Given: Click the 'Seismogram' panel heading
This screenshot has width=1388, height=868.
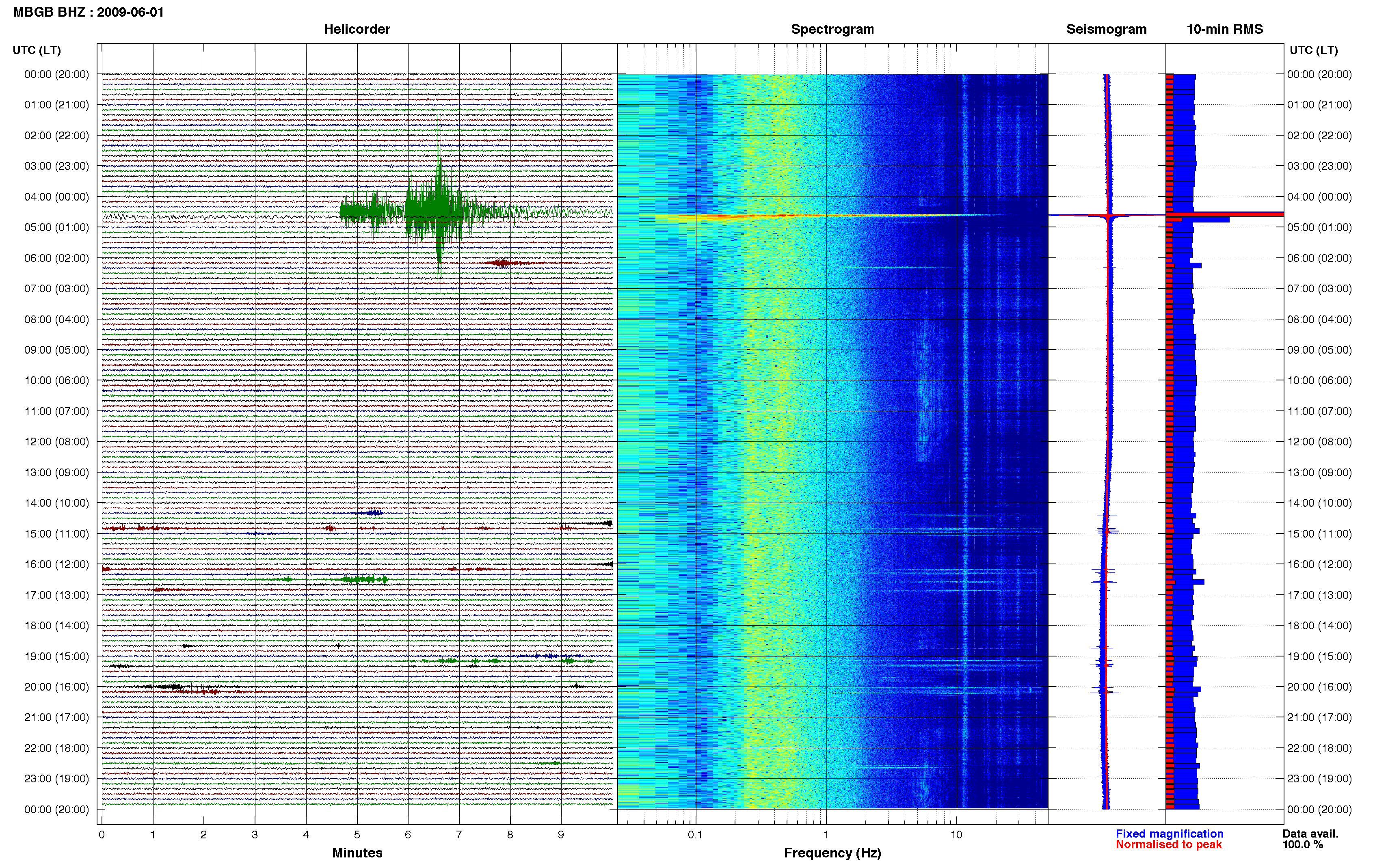Looking at the screenshot, I should click(1106, 29).
